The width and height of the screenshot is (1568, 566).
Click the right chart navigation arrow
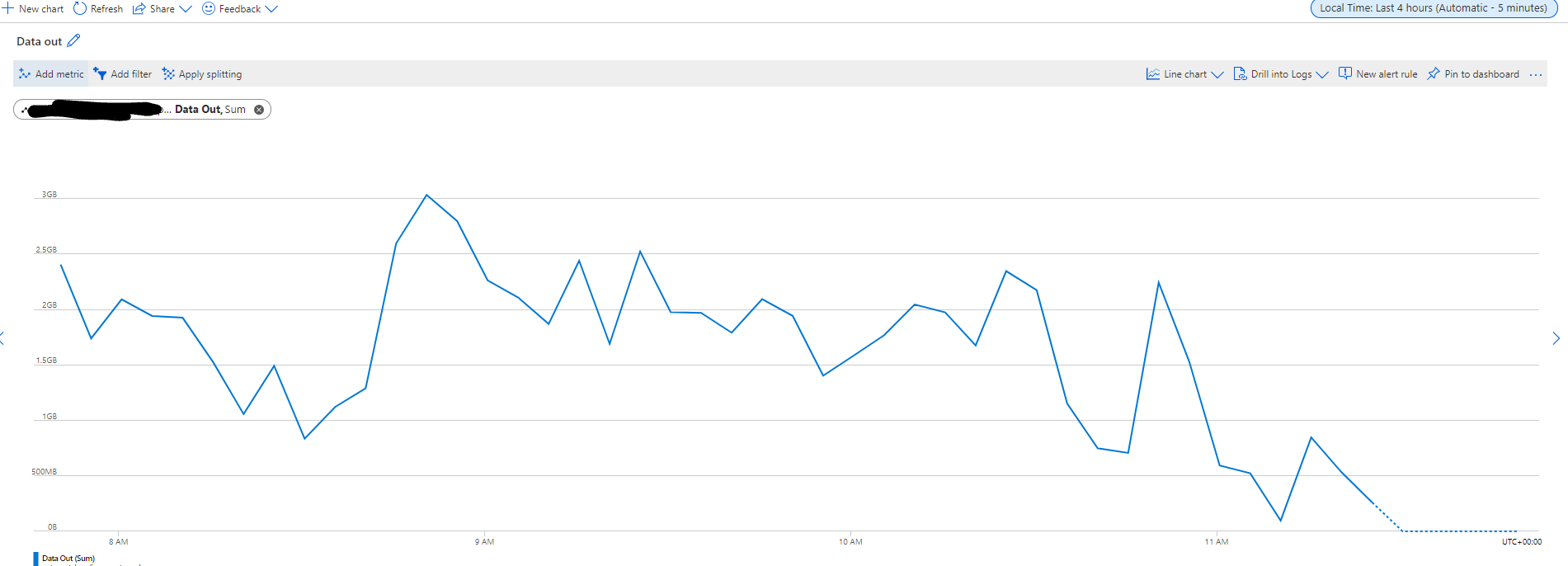pos(1556,338)
